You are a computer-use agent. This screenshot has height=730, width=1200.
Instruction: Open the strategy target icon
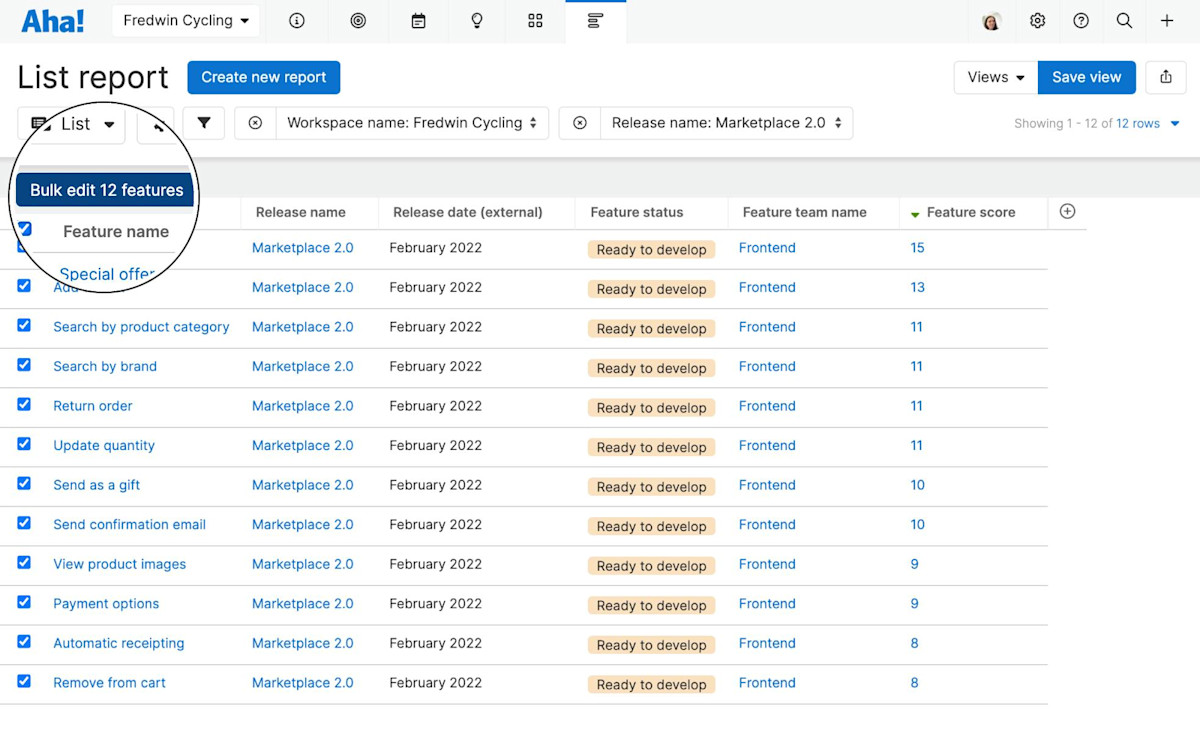[x=358, y=21]
